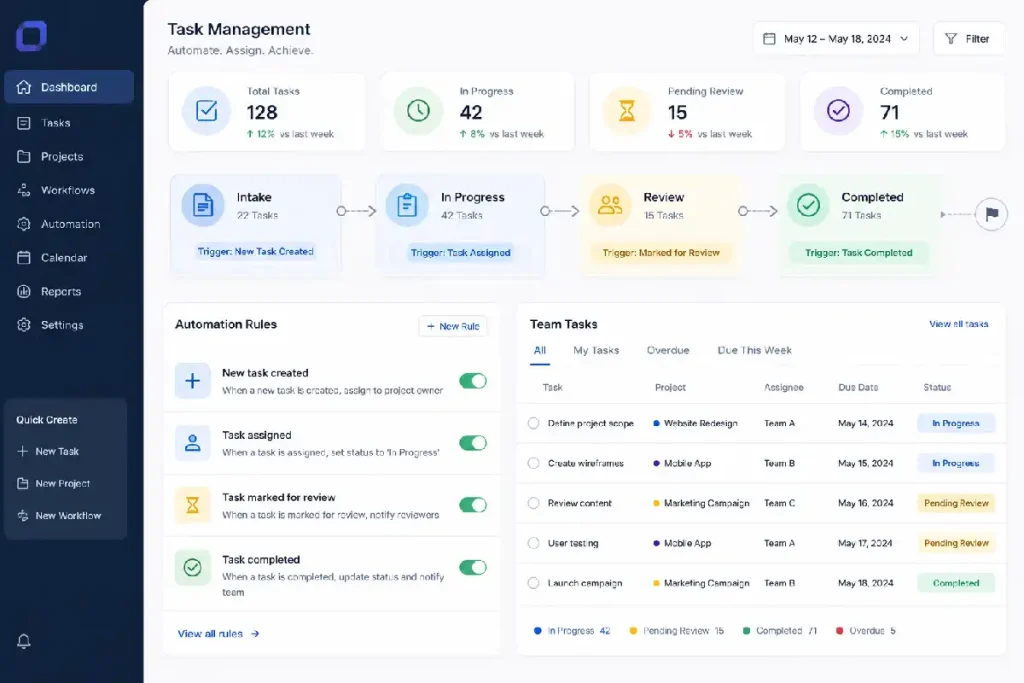Click calendar icon in date range picker

tap(769, 39)
